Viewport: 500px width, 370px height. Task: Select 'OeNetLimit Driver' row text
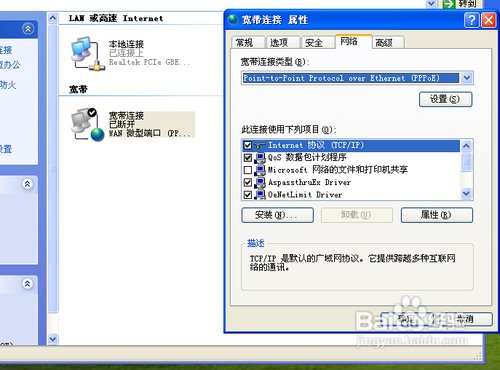(305, 195)
